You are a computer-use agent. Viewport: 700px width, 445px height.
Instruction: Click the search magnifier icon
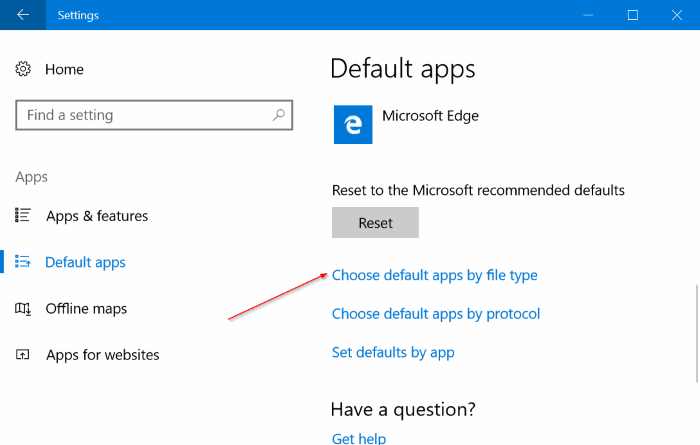point(279,115)
